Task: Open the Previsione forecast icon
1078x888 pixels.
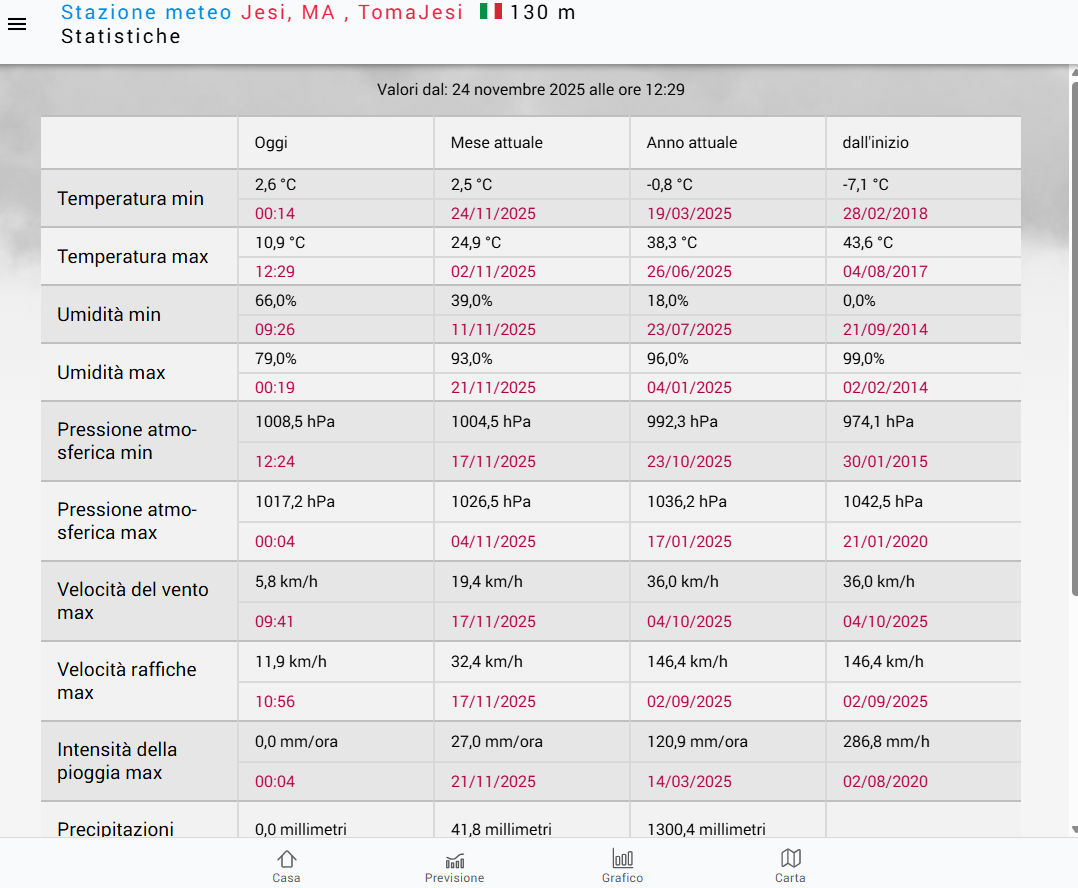Action: point(454,860)
